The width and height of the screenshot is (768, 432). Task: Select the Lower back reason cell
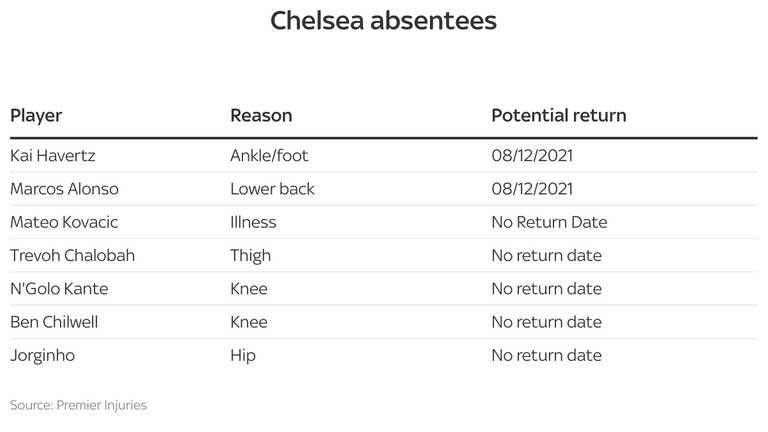point(272,189)
